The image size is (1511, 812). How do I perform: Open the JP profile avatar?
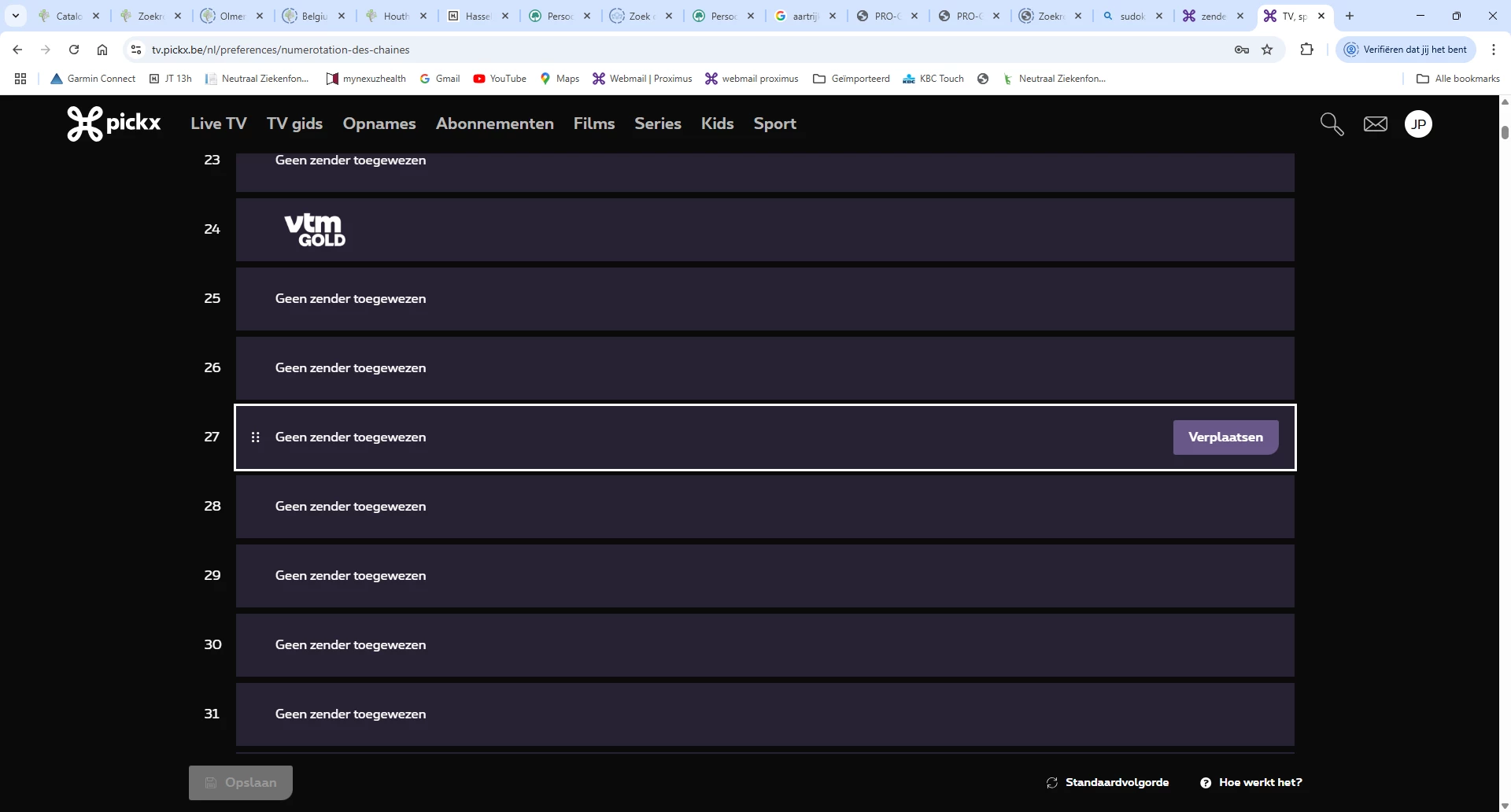pos(1418,124)
